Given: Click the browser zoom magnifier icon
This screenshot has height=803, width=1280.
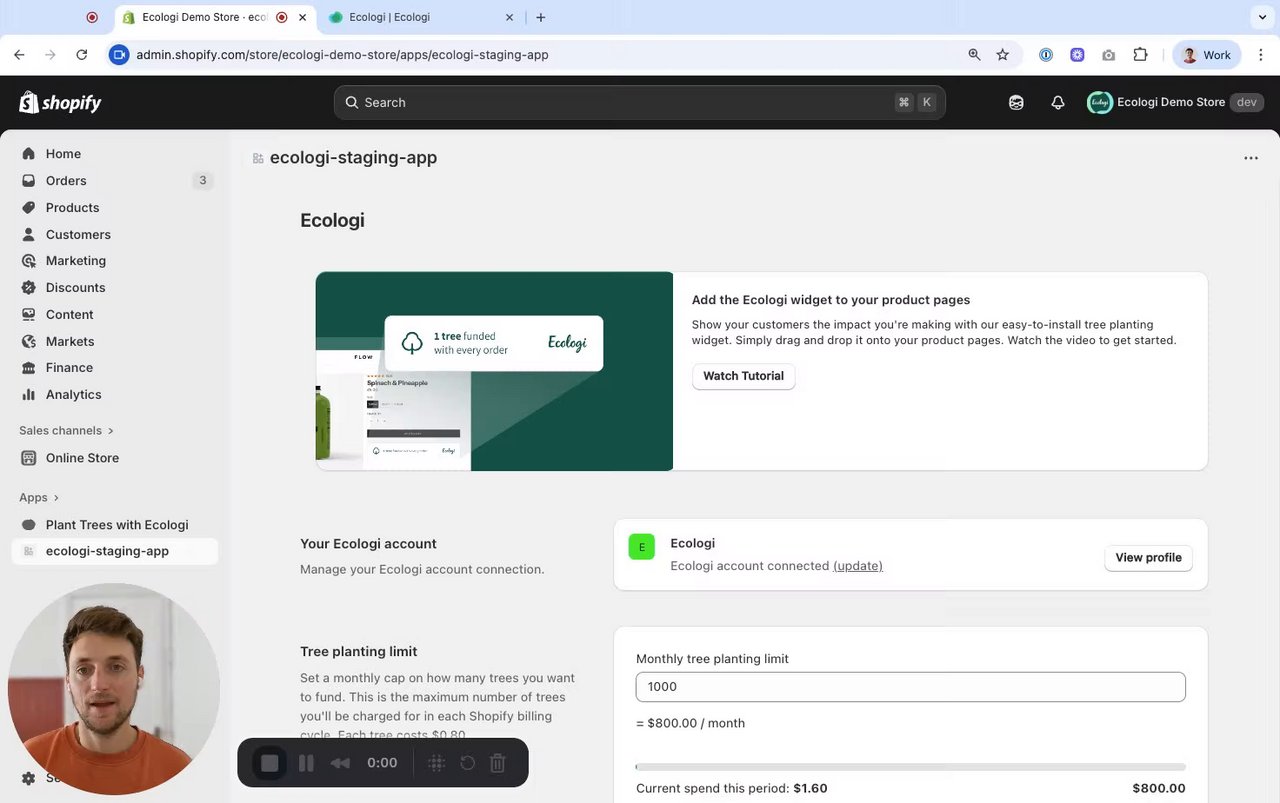Looking at the screenshot, I should pyautogui.click(x=974, y=55).
